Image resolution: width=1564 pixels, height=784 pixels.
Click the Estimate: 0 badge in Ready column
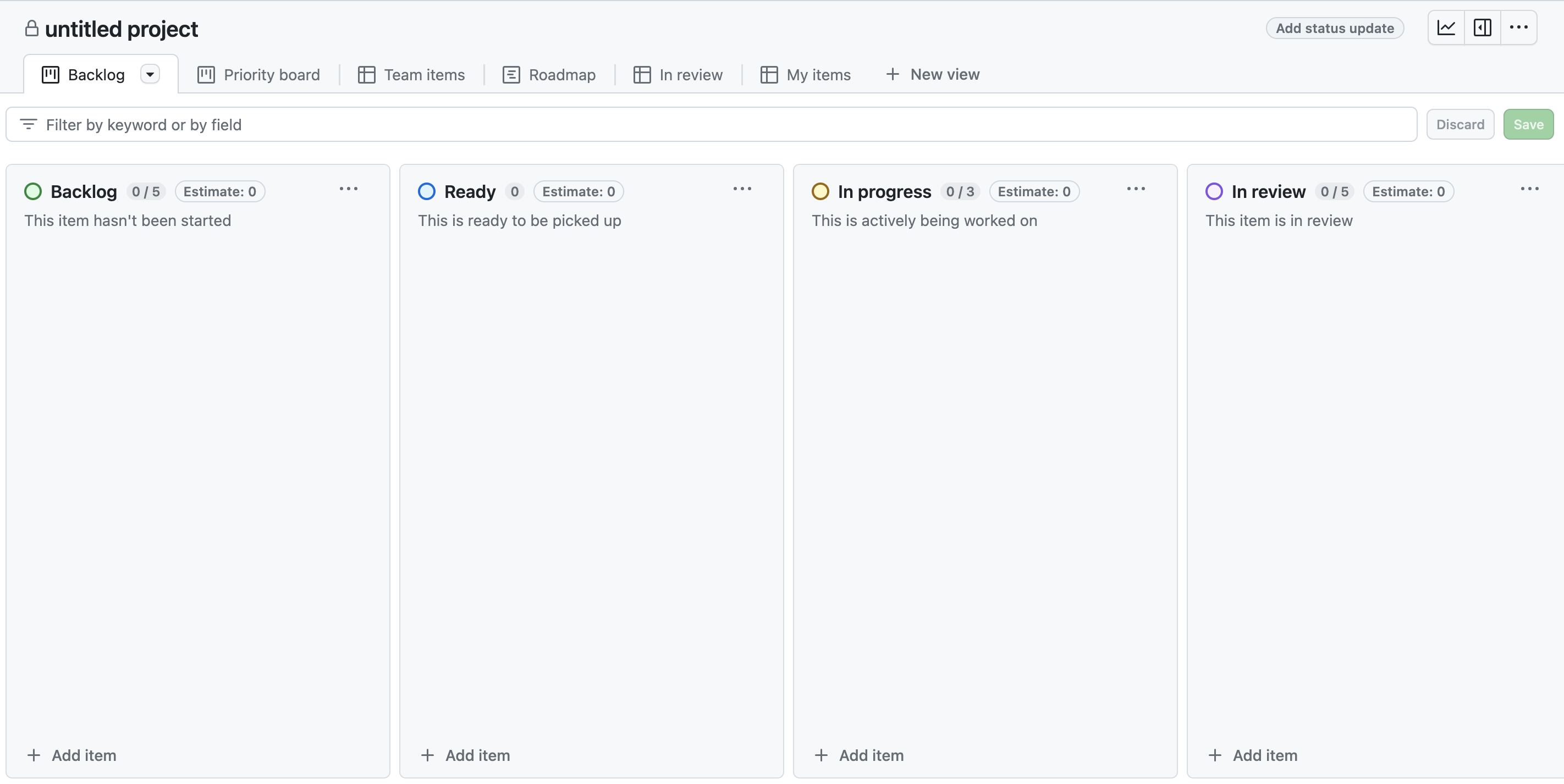577,191
